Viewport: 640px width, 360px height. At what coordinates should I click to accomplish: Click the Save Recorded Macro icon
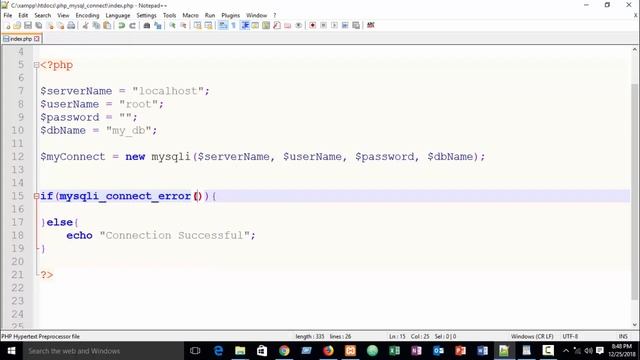tap(356, 26)
